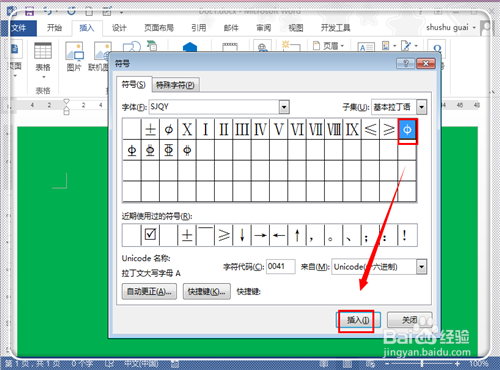Pick the recently used right arrow symbol
This screenshot has width=500, height=370.
coord(260,235)
